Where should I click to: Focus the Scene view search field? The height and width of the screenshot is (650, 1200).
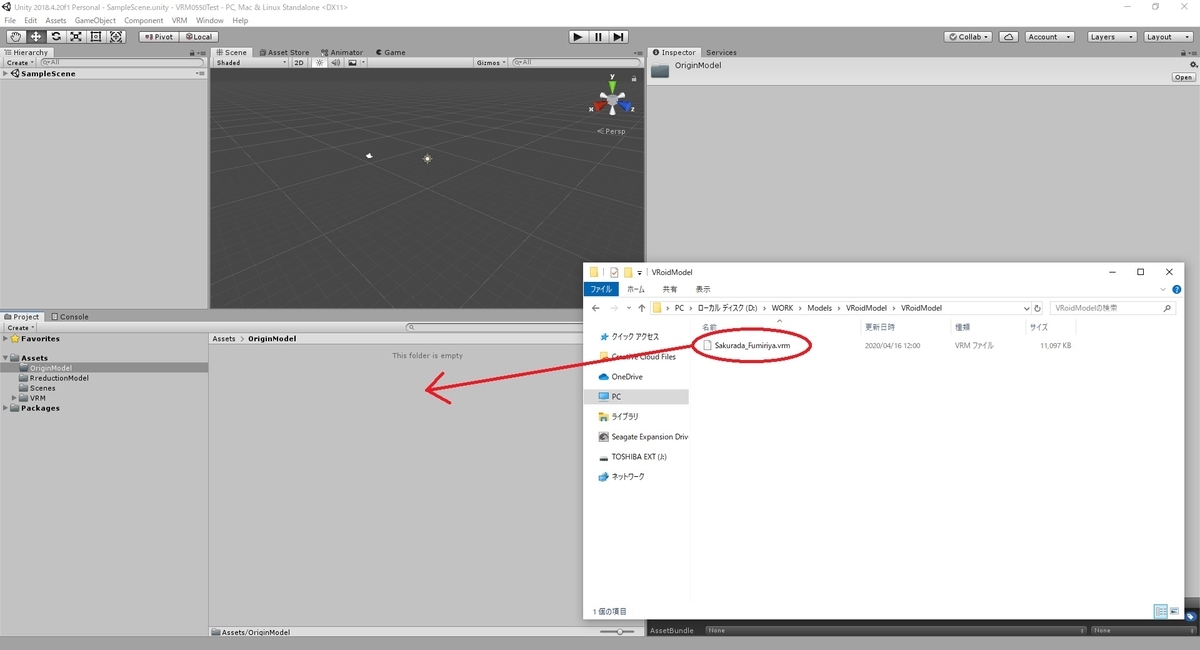(575, 62)
